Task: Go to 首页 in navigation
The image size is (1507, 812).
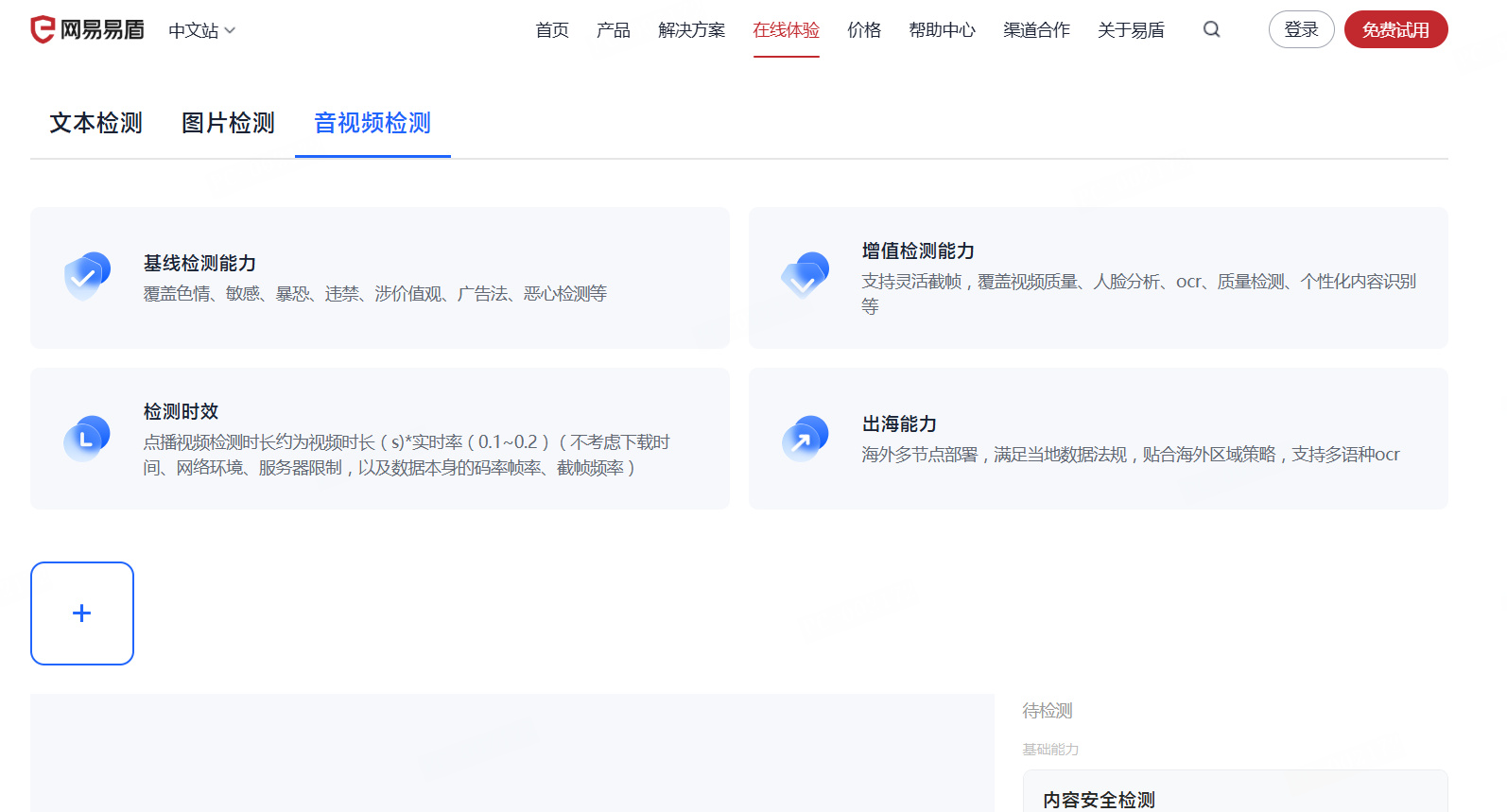Action: click(x=552, y=30)
